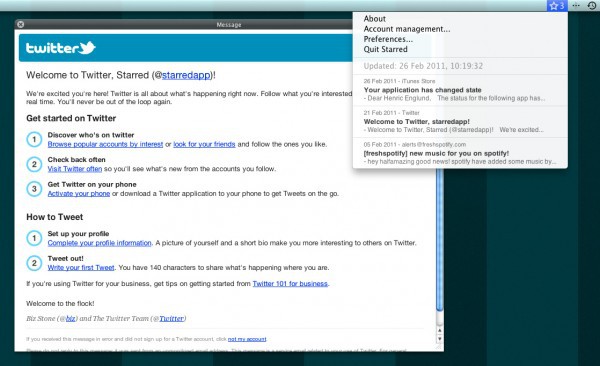Open Browse popular accounts by interest link
This screenshot has width=600, height=366.
point(105,144)
